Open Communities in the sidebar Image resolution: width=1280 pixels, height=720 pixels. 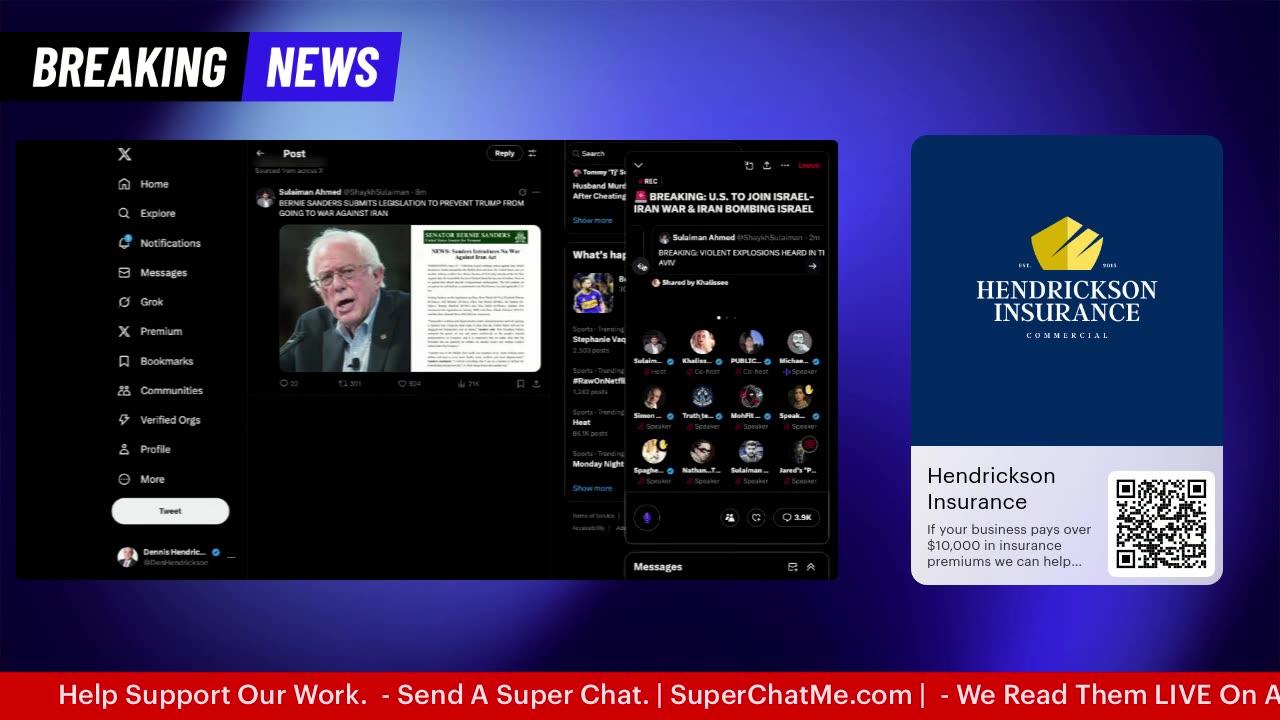pos(160,390)
